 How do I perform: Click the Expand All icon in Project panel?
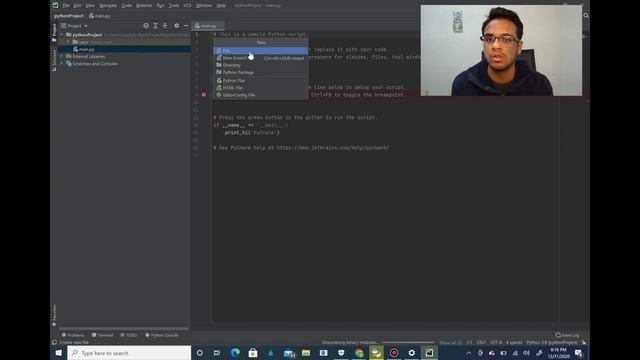(x=156, y=26)
